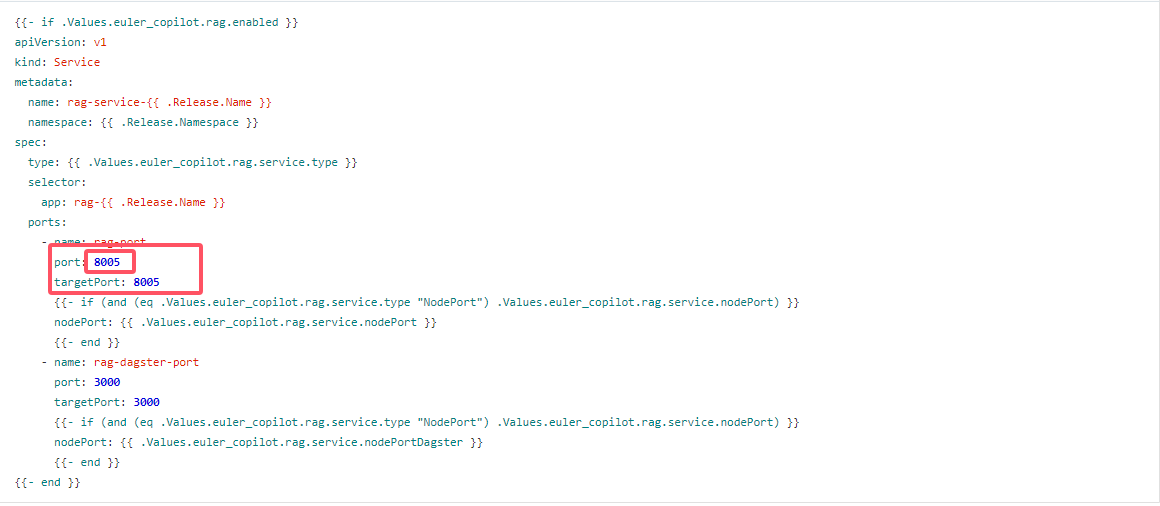Click the rag-dagster-port name value
The width and height of the screenshot is (1160, 506).
pyautogui.click(x=146, y=362)
